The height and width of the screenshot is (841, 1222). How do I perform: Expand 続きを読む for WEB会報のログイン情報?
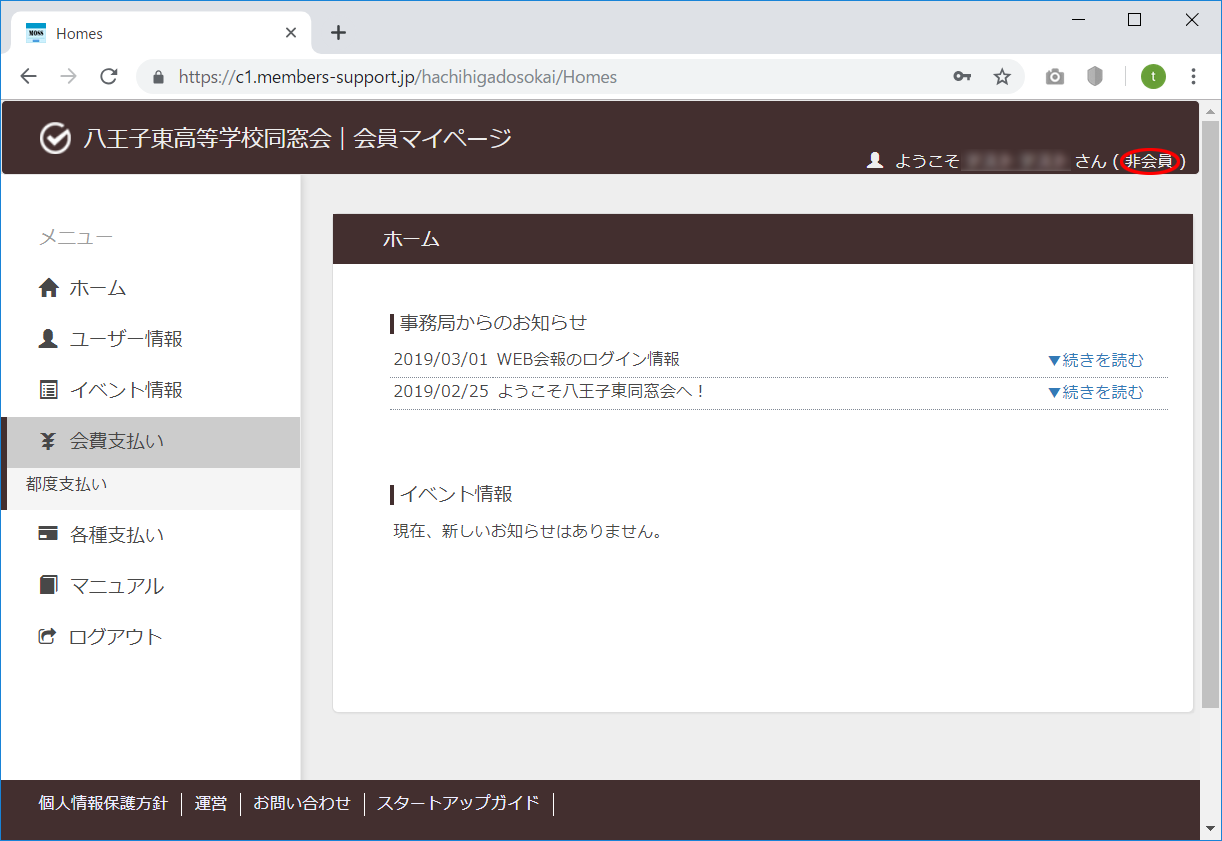coord(1095,360)
